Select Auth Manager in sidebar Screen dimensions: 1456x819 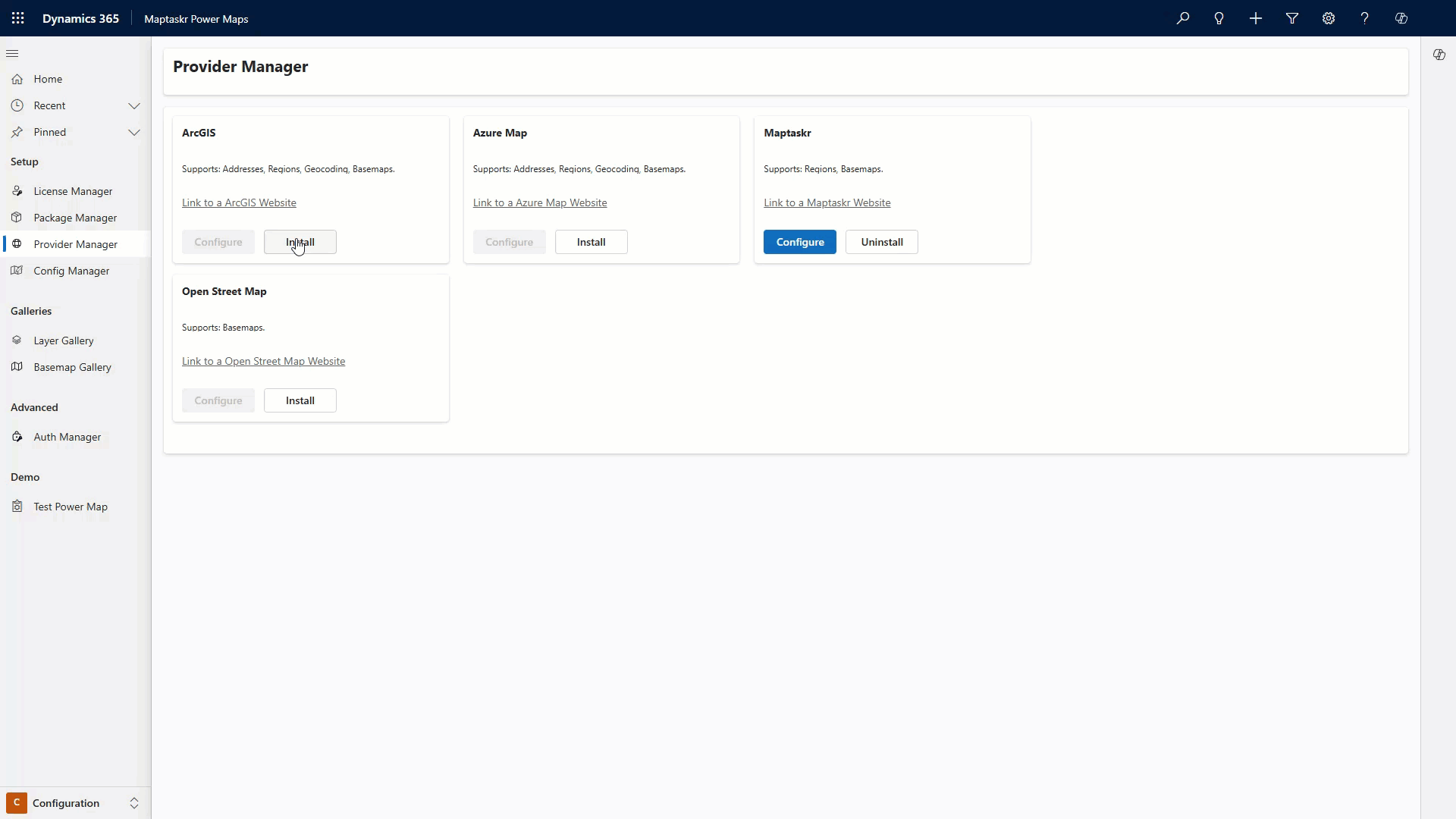[67, 437]
